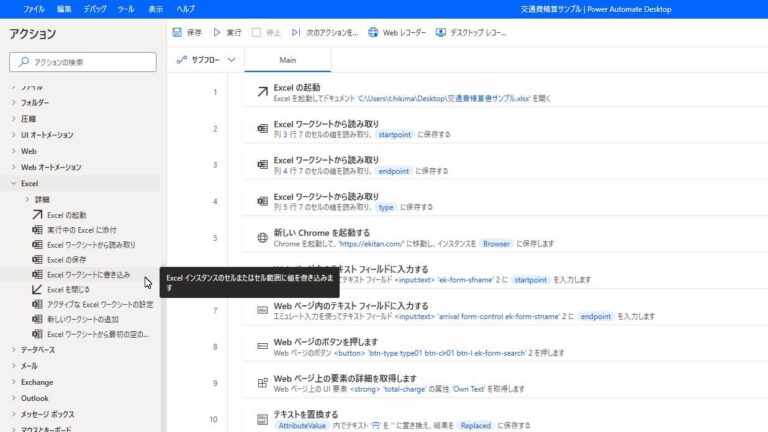This screenshot has width=768, height=432.
Task: Select Excel を閉じる action icon
Action: coord(37,289)
